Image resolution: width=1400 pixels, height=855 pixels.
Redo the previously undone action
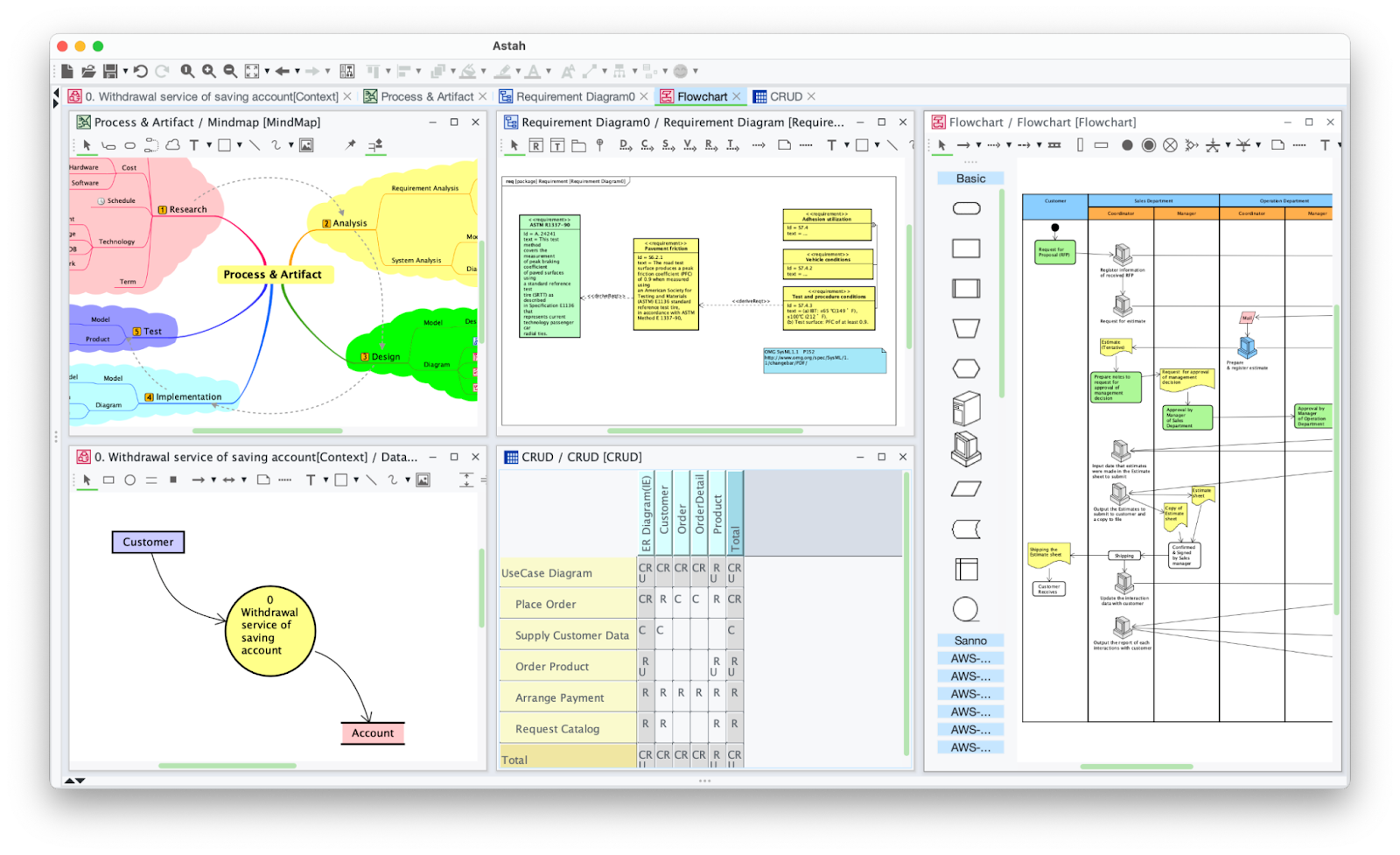[162, 71]
